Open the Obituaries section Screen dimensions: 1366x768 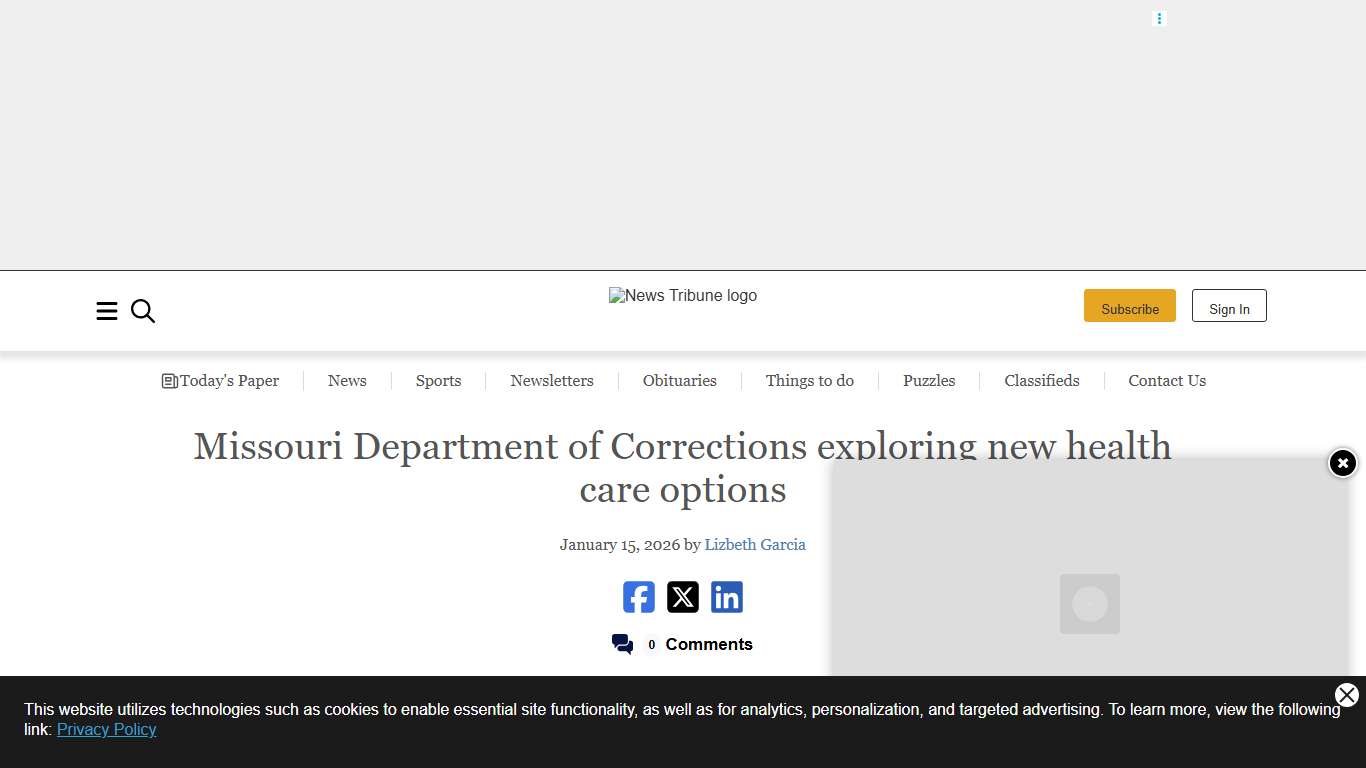click(x=680, y=380)
